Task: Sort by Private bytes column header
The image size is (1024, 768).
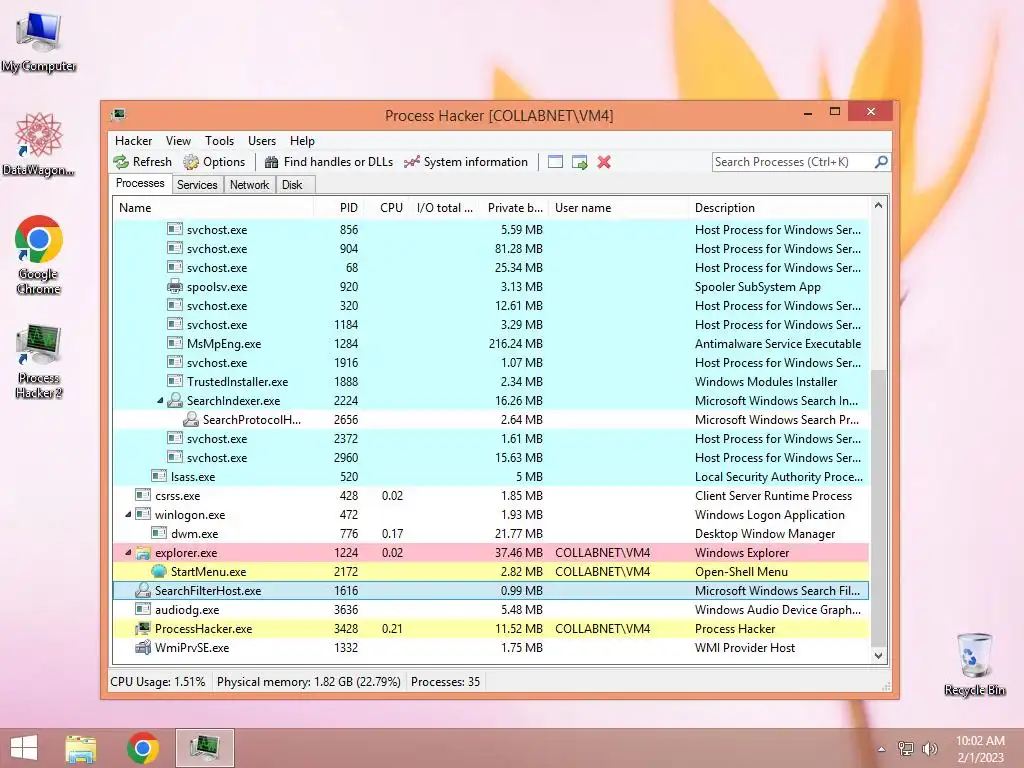Action: (514, 208)
